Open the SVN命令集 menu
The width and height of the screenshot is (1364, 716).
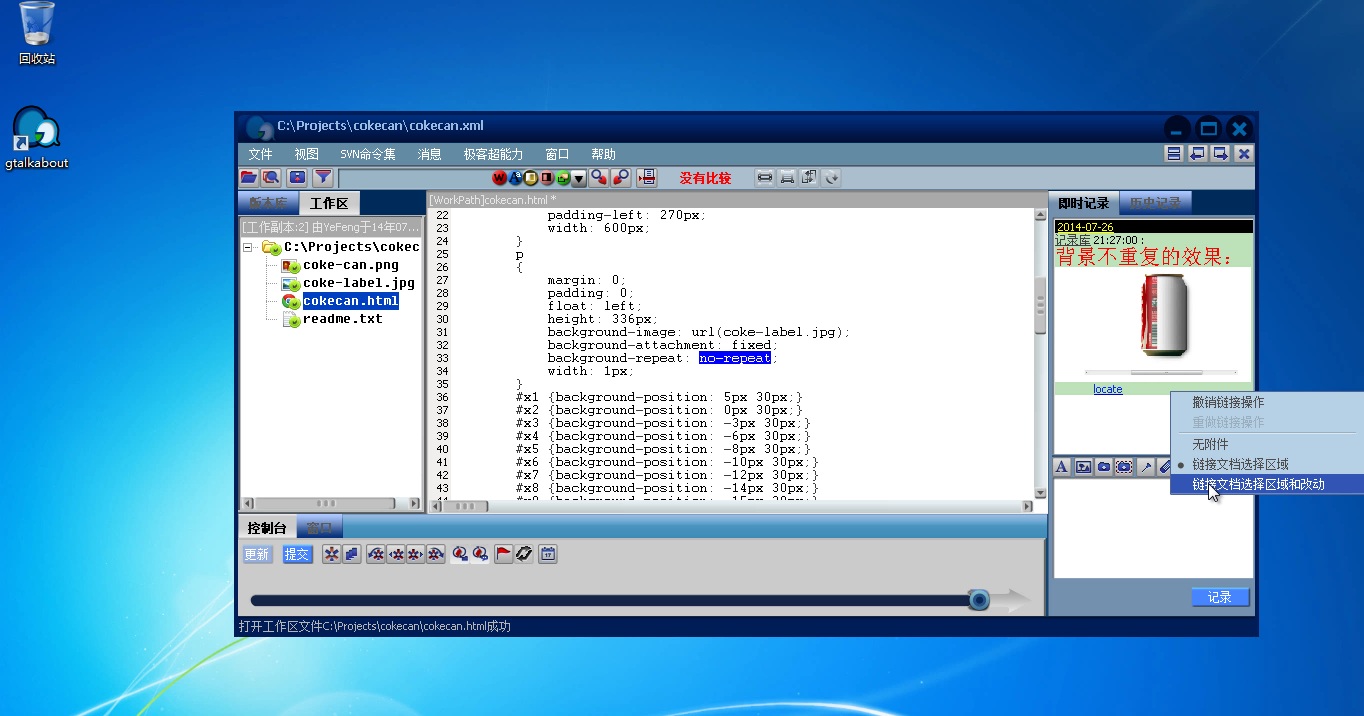(368, 154)
